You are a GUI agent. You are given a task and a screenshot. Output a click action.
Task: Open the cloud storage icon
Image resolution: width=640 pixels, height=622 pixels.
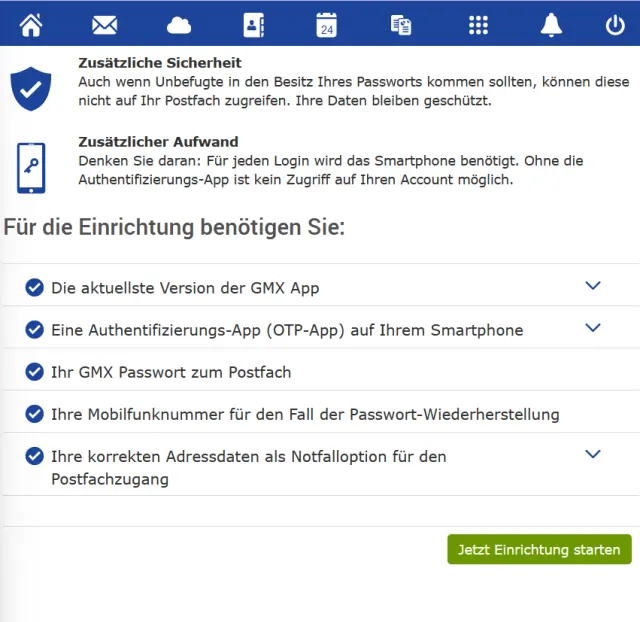pos(179,25)
